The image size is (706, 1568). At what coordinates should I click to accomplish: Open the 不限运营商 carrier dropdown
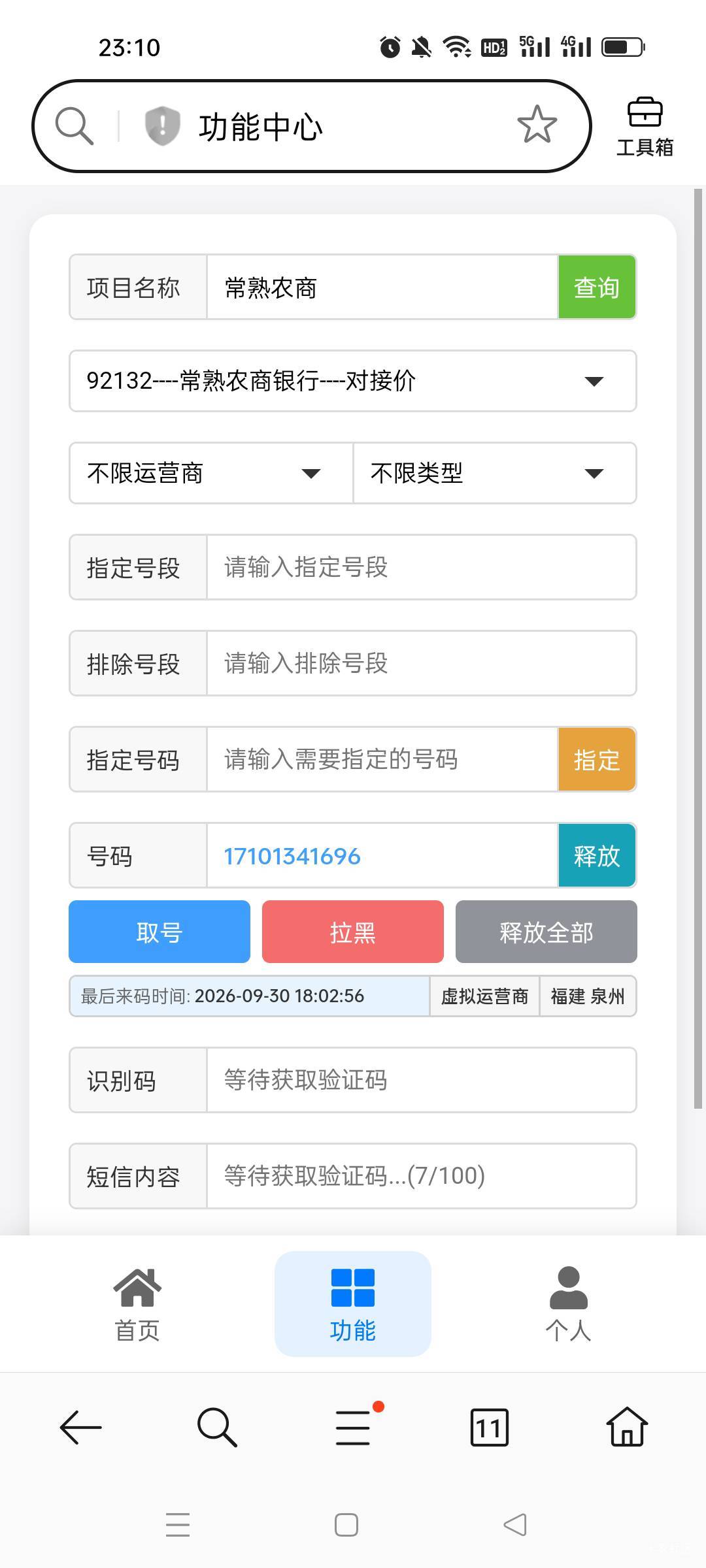211,473
